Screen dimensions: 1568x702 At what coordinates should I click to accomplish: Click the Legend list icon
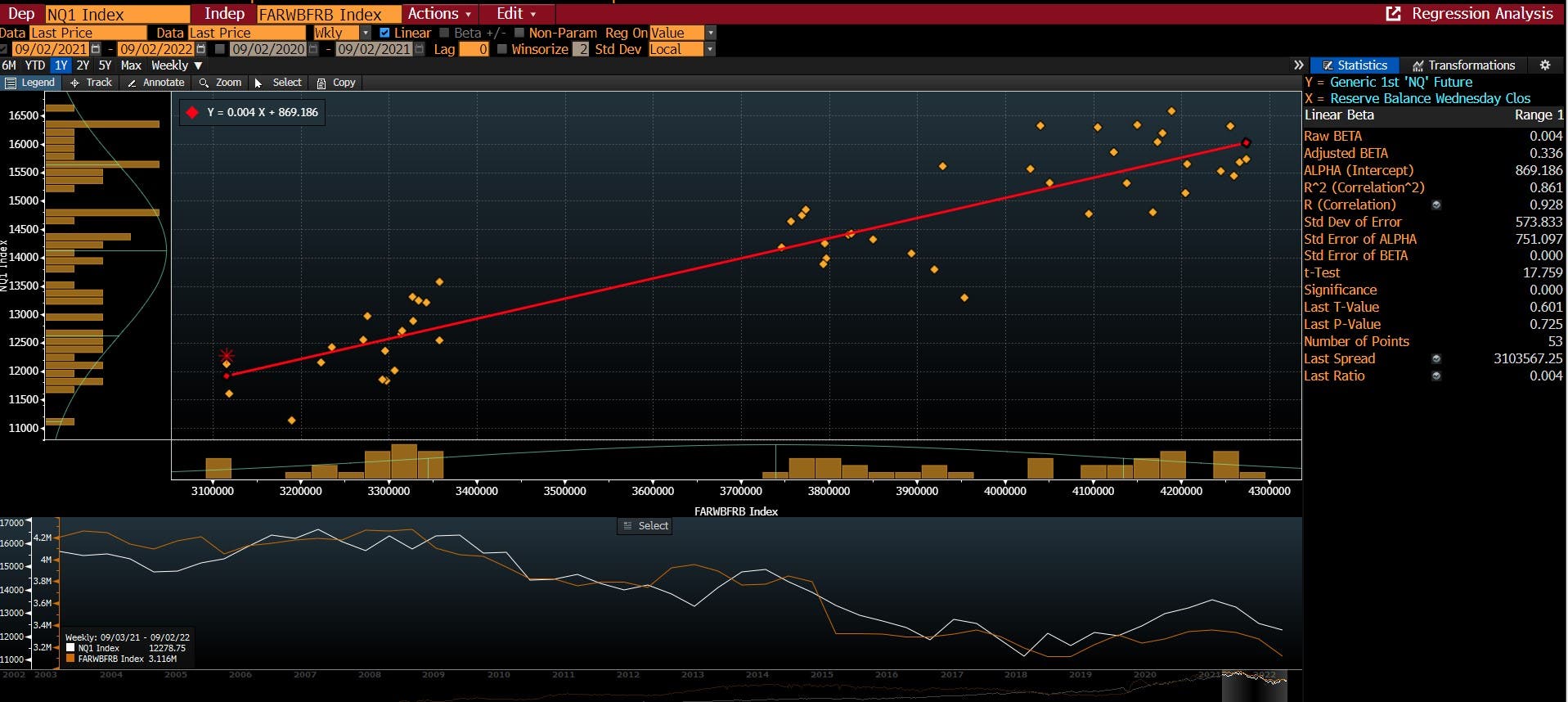11,83
